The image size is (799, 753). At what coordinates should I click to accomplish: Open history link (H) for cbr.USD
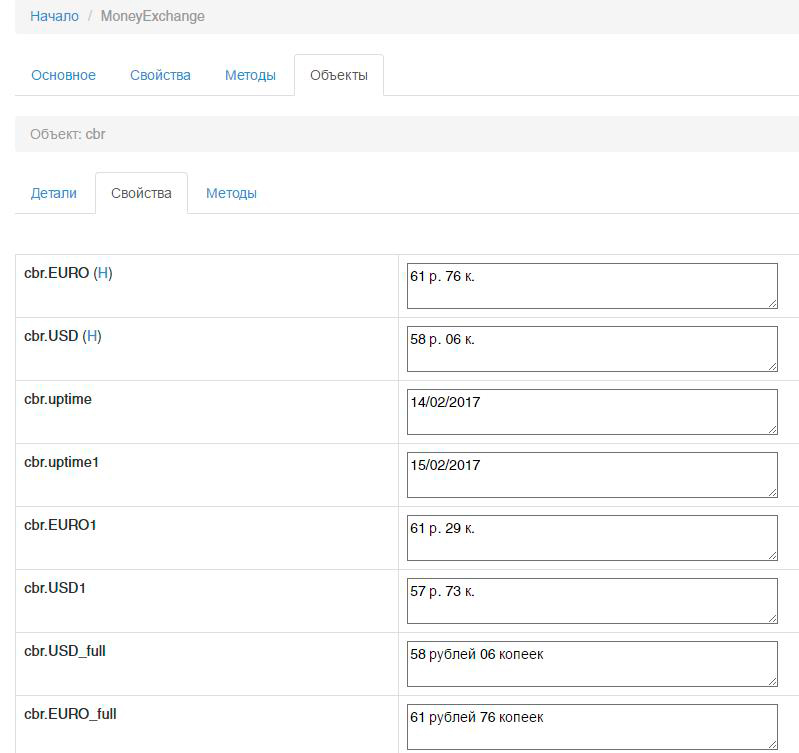click(x=92, y=336)
